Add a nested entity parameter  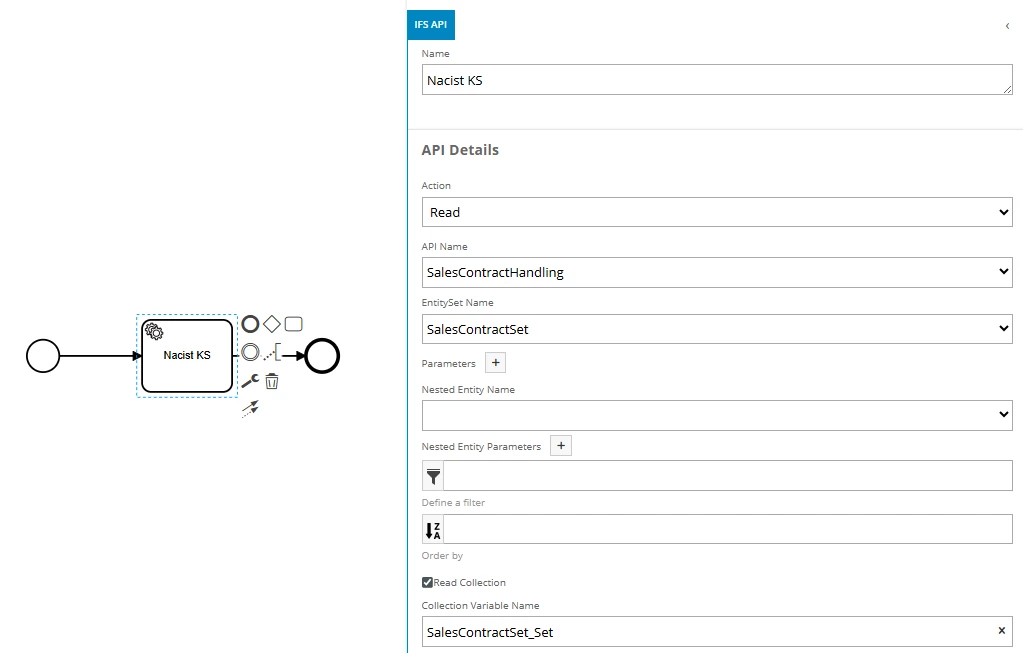pyautogui.click(x=562, y=446)
